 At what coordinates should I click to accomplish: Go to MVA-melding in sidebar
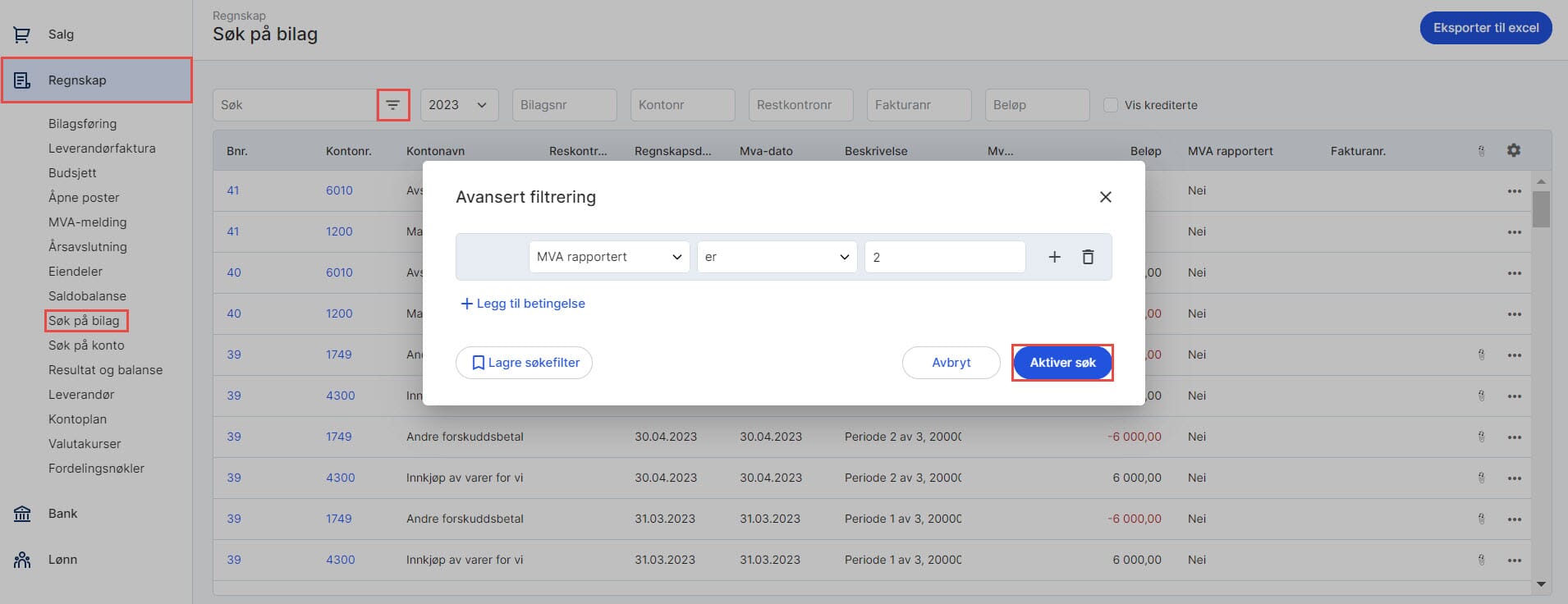click(x=87, y=222)
